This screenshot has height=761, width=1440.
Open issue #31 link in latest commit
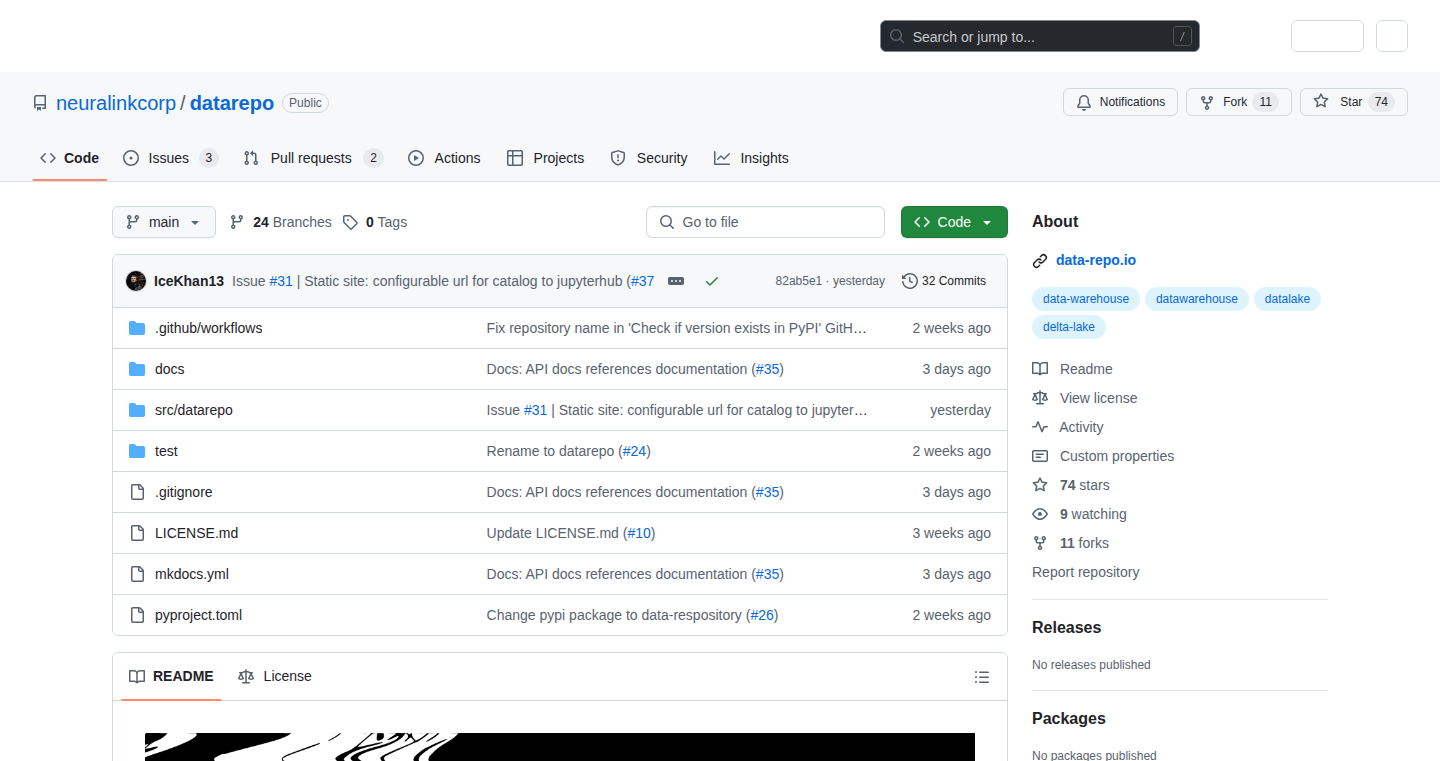[281, 281]
